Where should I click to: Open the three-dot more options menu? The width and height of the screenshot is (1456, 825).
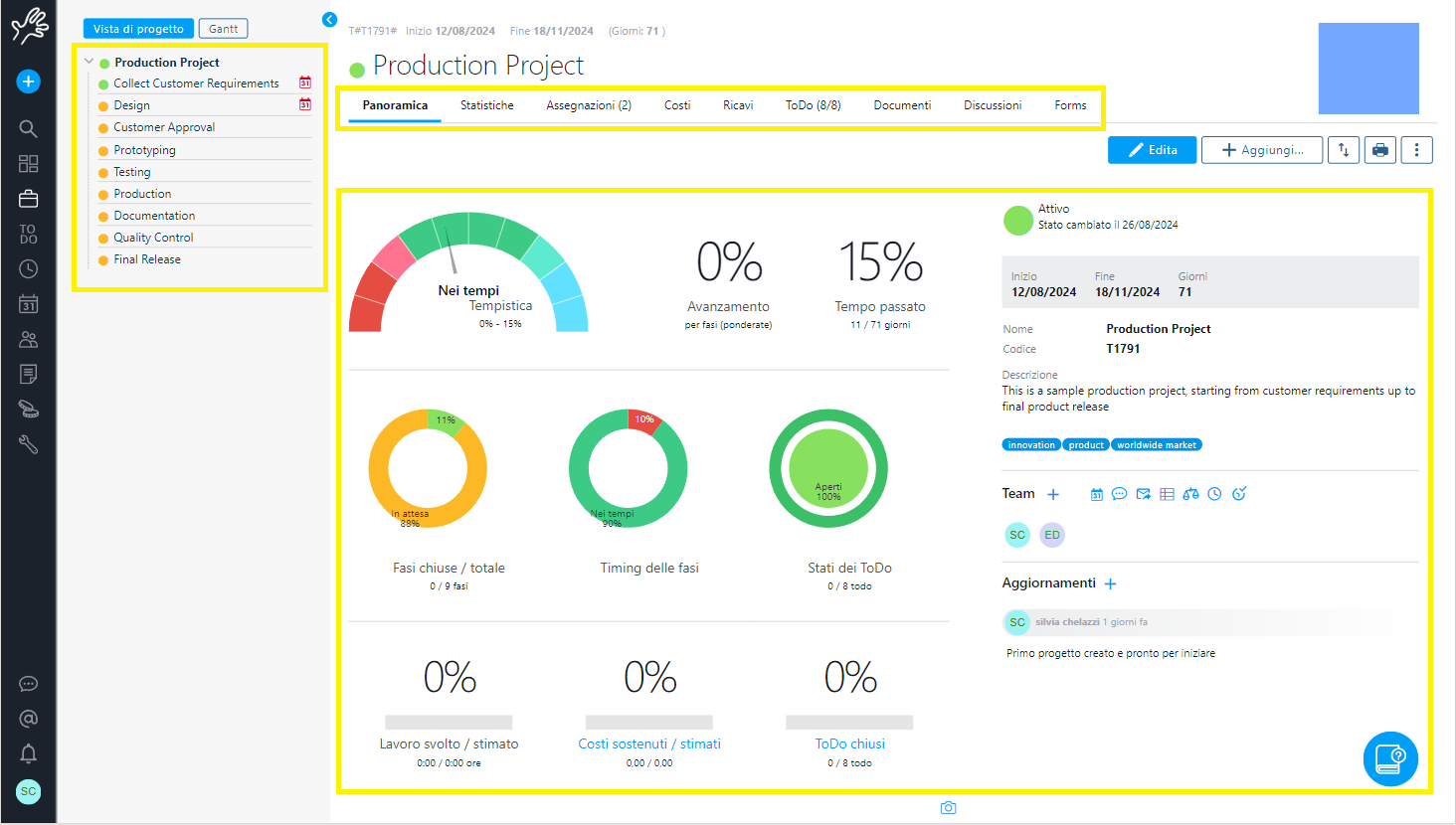(x=1416, y=150)
